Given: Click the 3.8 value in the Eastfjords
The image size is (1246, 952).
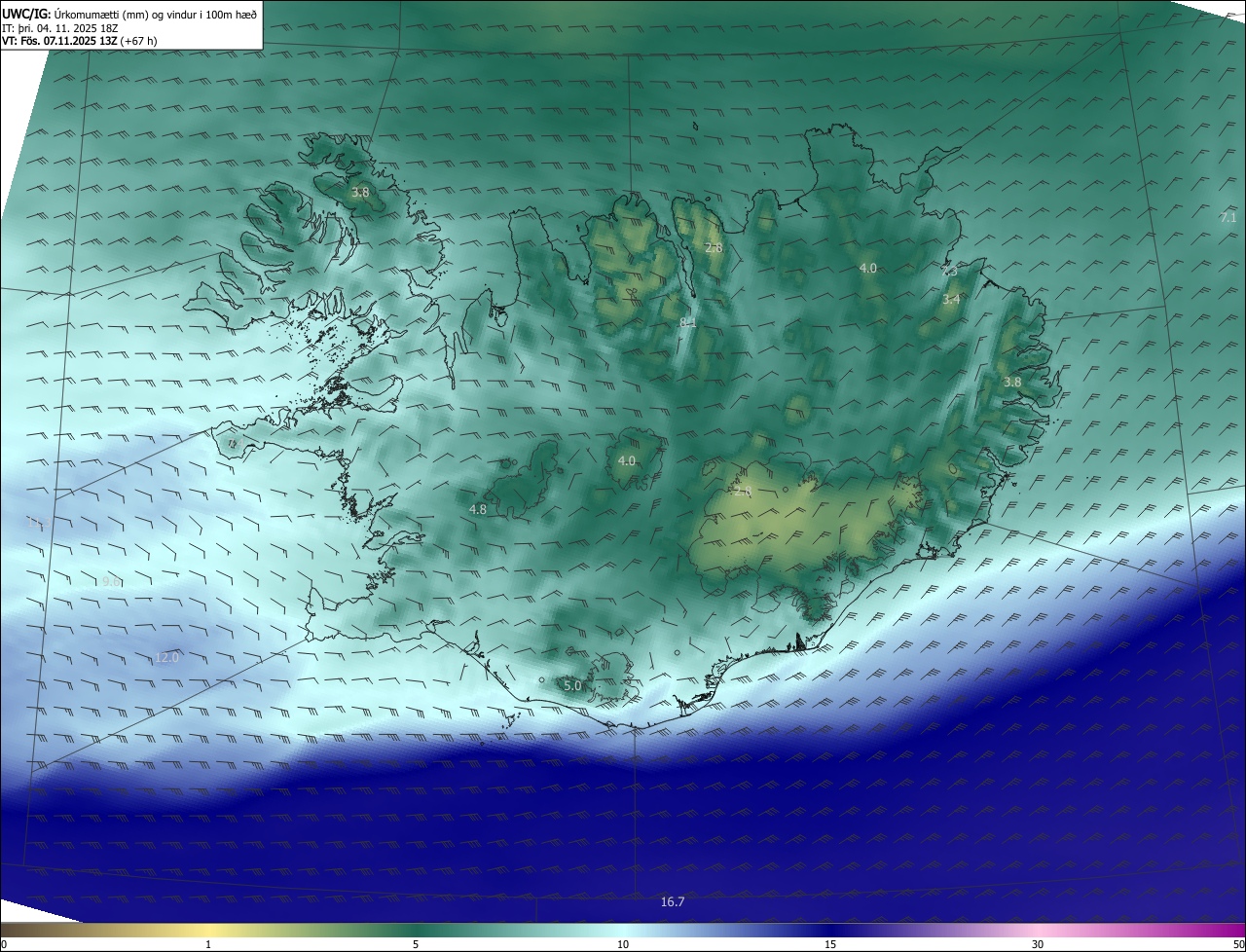Looking at the screenshot, I should [x=1012, y=383].
